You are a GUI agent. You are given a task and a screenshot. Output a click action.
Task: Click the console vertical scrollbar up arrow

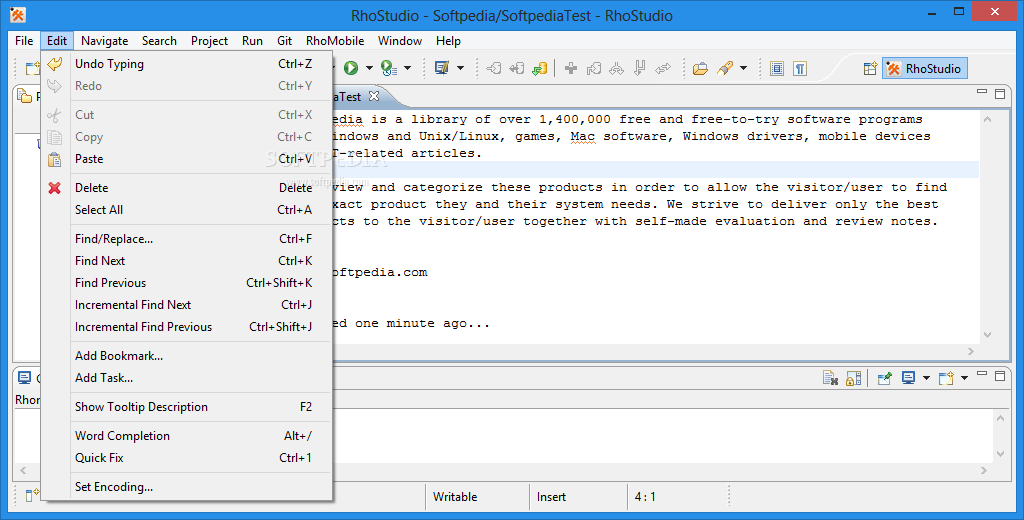coord(1000,418)
